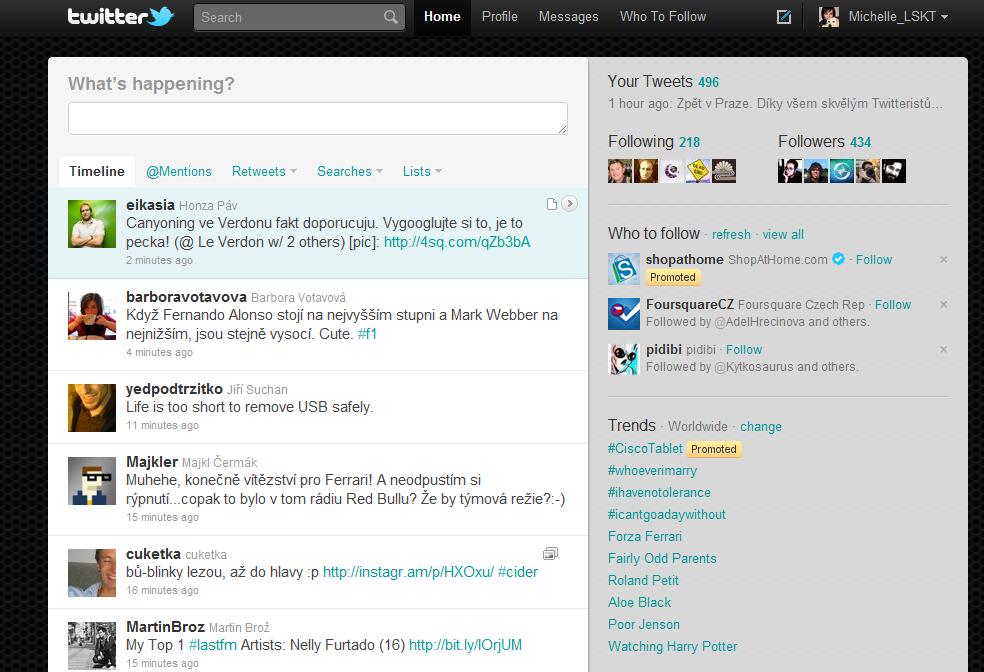The height and width of the screenshot is (672, 984).
Task: Open the #CiscoTablet promoted trend
Action: pos(645,449)
